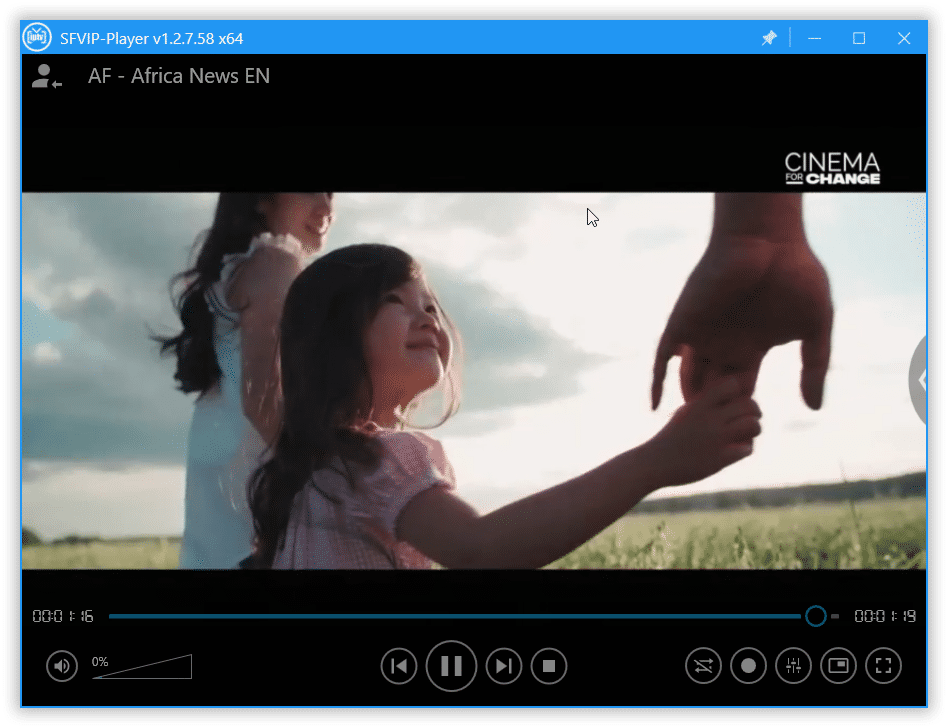Switch to picture-in-picture mini mode
The image size is (948, 728).
(838, 666)
